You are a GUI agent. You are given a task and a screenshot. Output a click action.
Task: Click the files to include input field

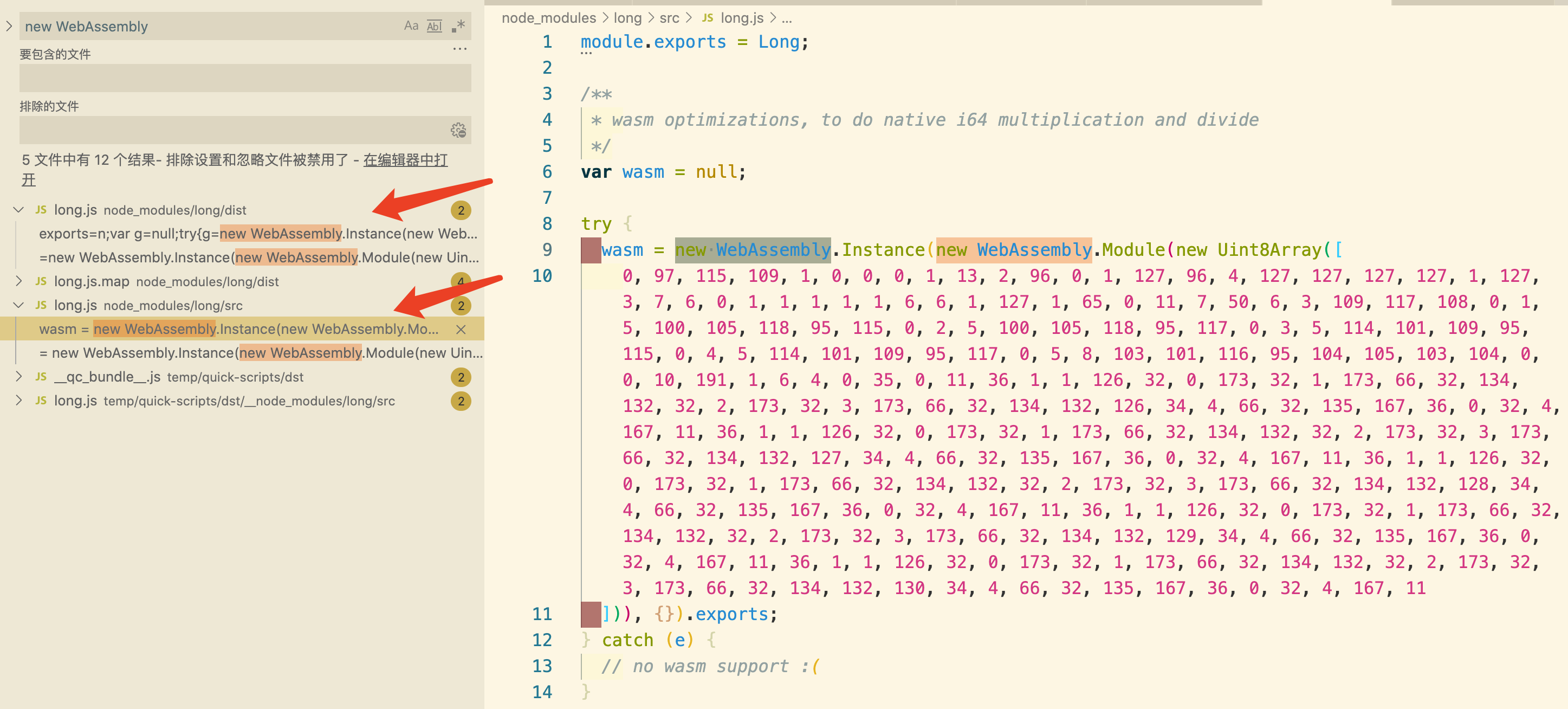click(x=243, y=78)
